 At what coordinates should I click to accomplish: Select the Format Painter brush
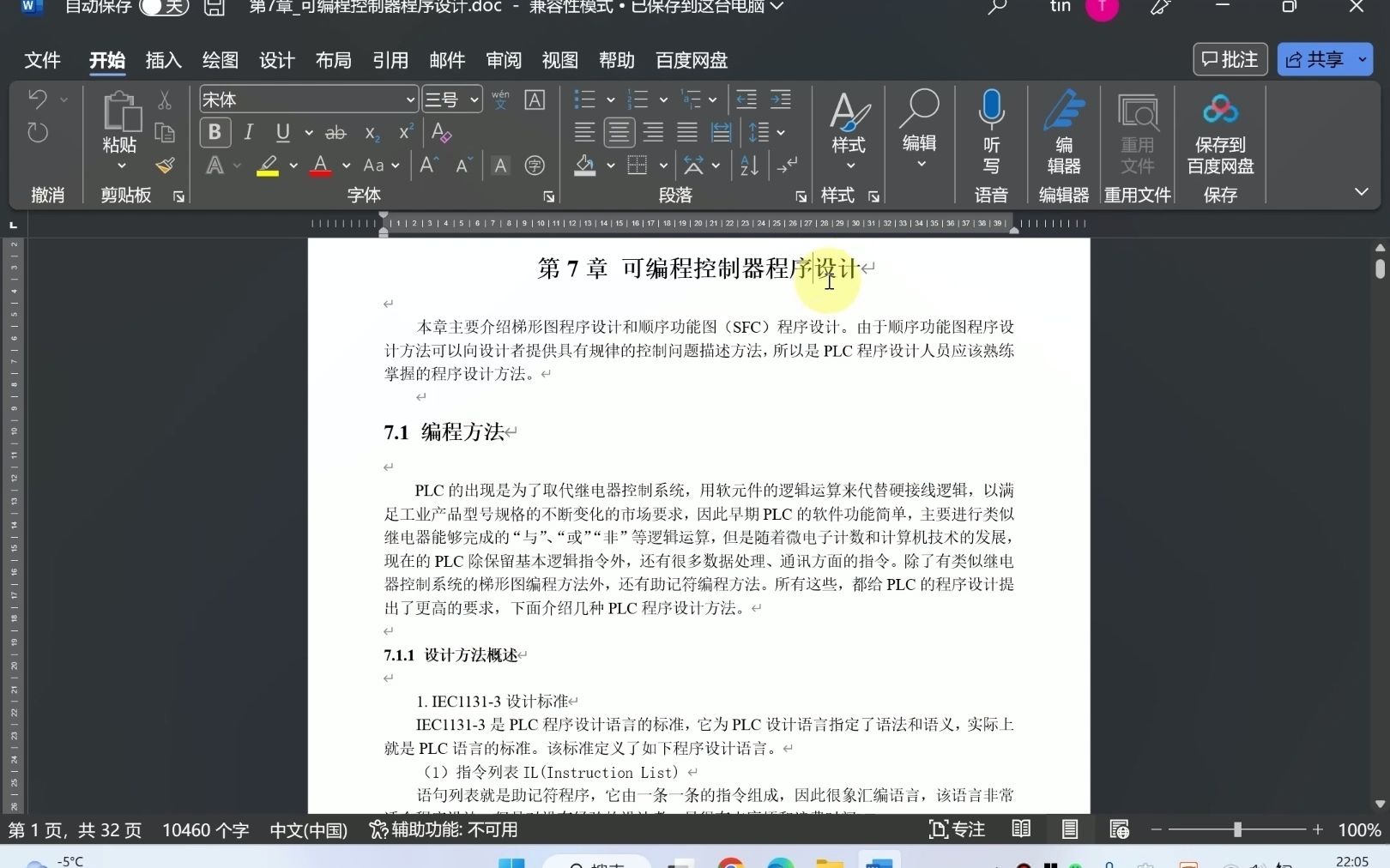pyautogui.click(x=165, y=166)
